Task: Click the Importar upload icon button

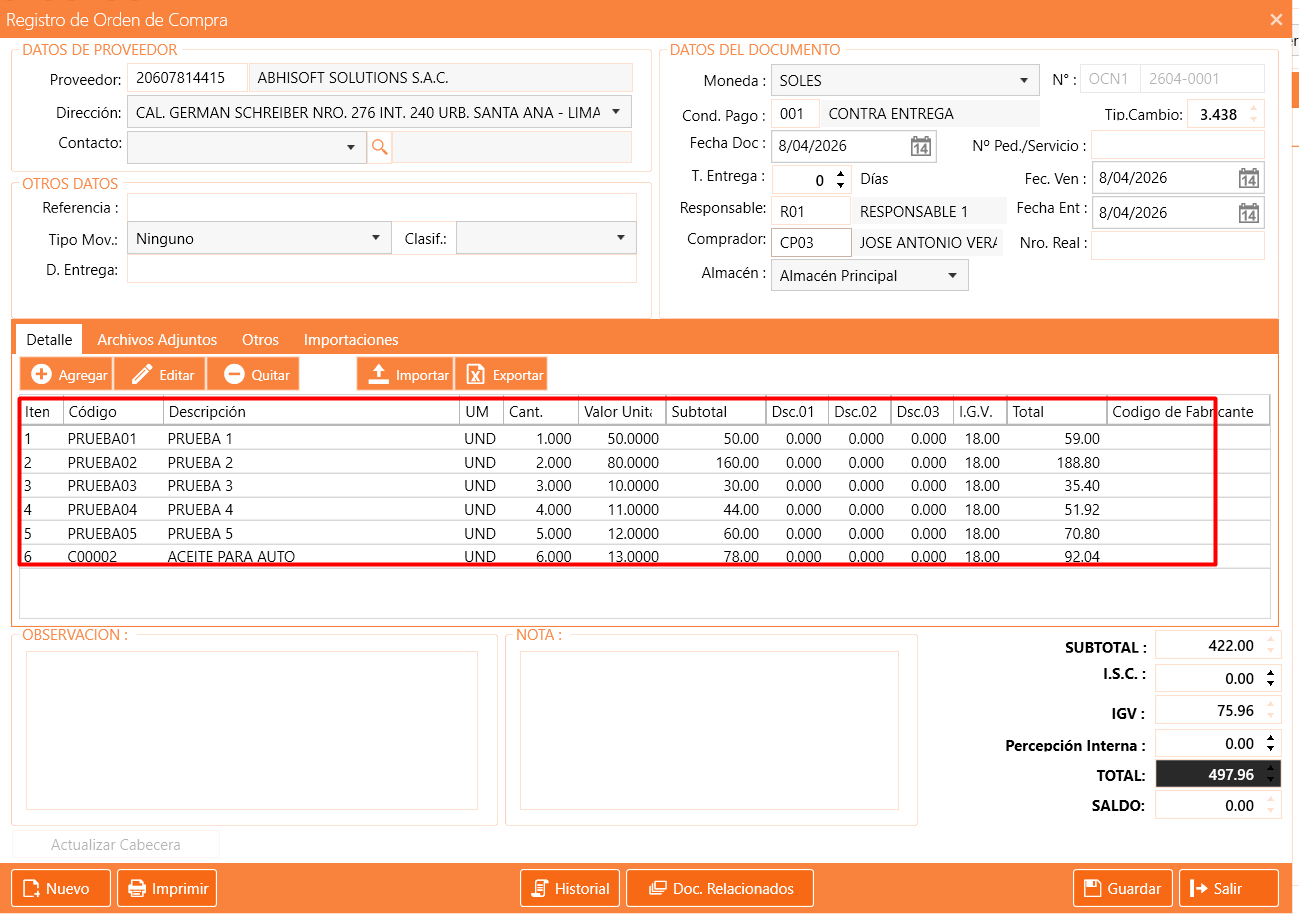Action: pos(406,374)
